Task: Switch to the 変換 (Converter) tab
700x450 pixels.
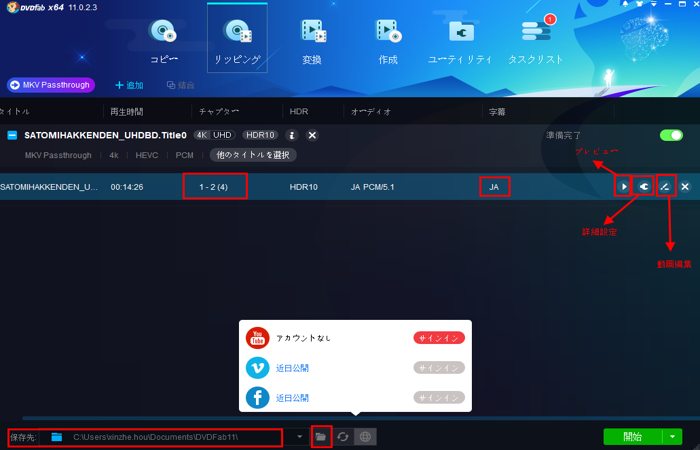Action: (x=312, y=42)
